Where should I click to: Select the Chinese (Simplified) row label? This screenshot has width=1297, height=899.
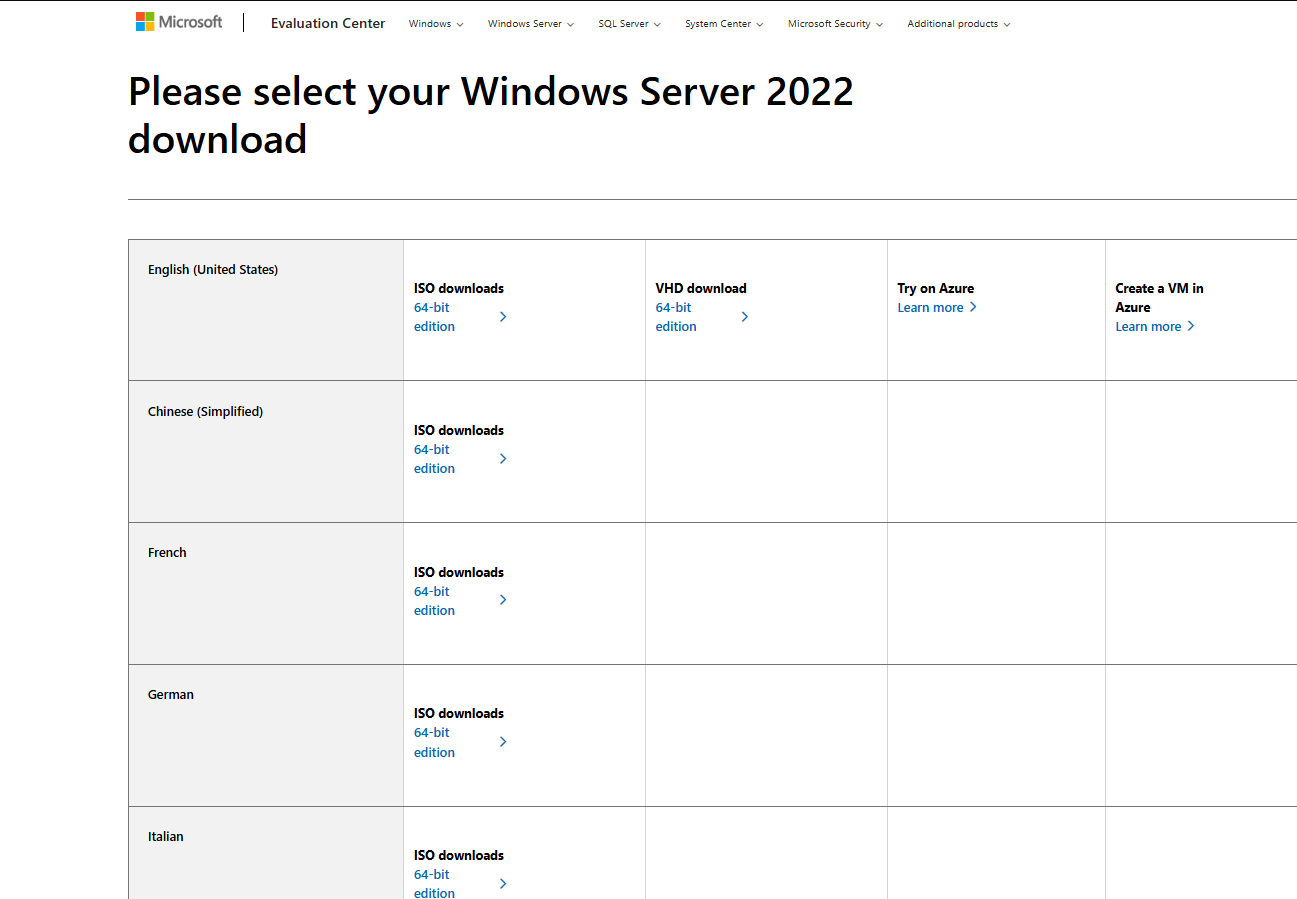pyautogui.click(x=205, y=412)
